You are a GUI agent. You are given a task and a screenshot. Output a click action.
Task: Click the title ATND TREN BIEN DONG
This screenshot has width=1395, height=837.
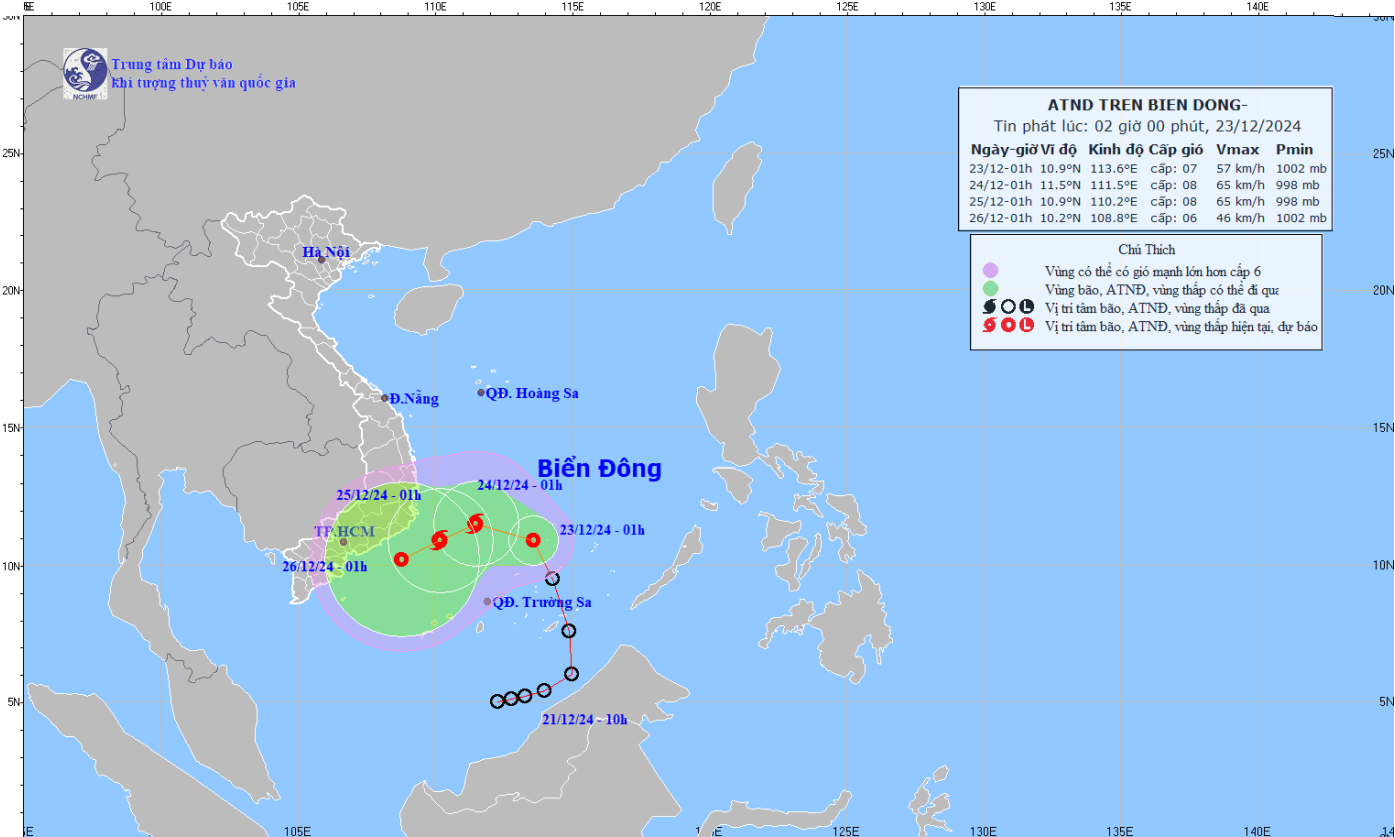1145,105
